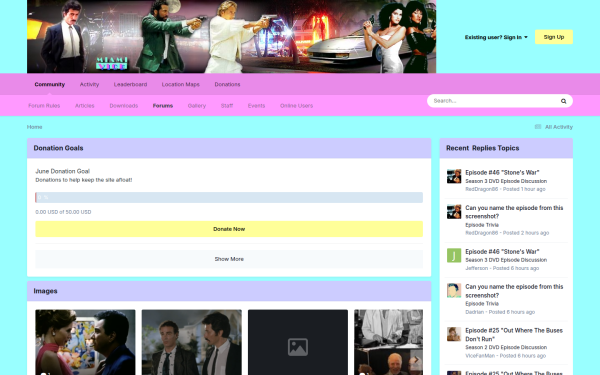The height and width of the screenshot is (375, 600).
Task: Select the Activity tab
Action: point(89,84)
